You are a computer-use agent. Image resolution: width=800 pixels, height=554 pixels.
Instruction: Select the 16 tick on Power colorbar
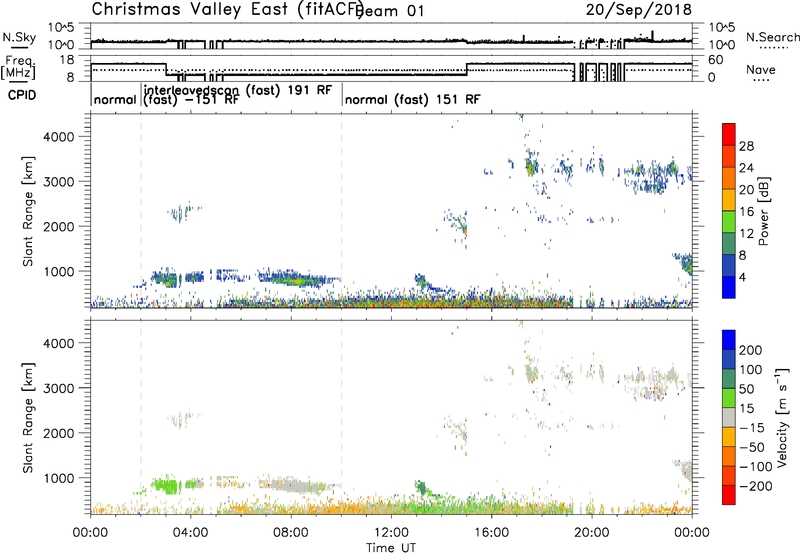tap(746, 212)
